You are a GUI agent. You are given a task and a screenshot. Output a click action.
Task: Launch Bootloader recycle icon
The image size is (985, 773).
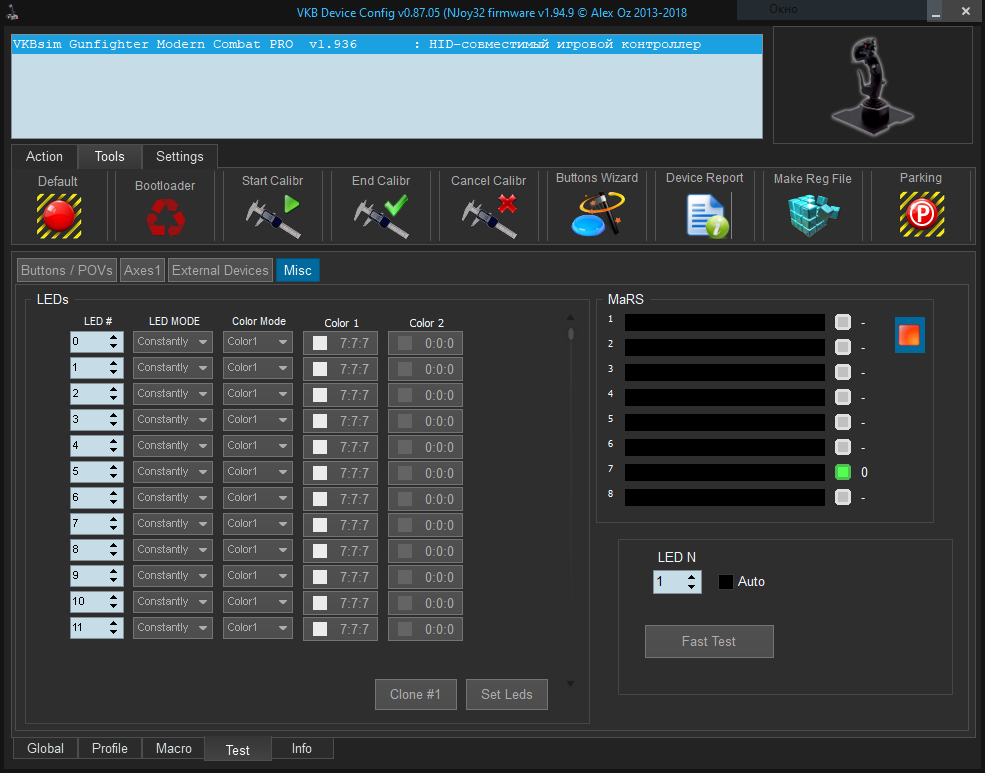pos(166,217)
